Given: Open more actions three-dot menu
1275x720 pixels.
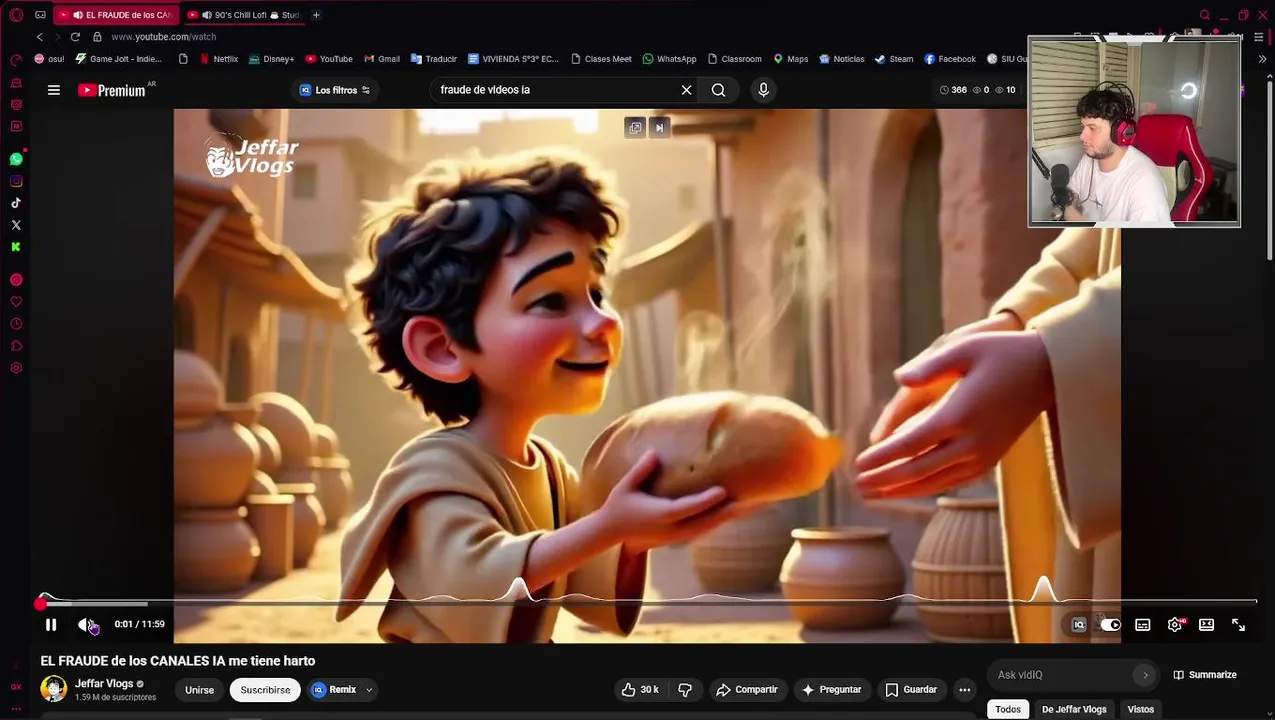Looking at the screenshot, I should click(x=964, y=689).
